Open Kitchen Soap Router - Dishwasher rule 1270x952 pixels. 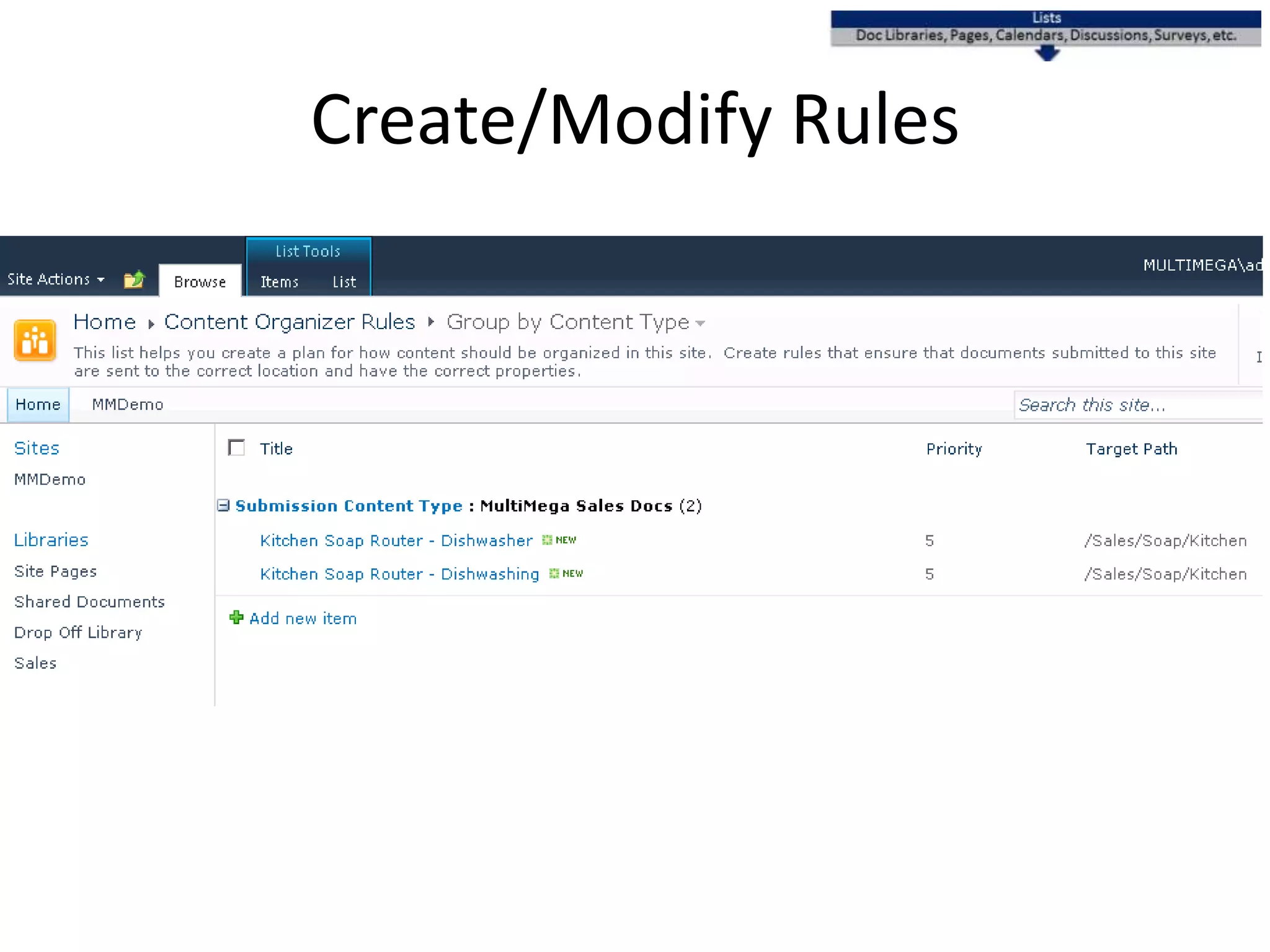click(x=396, y=540)
